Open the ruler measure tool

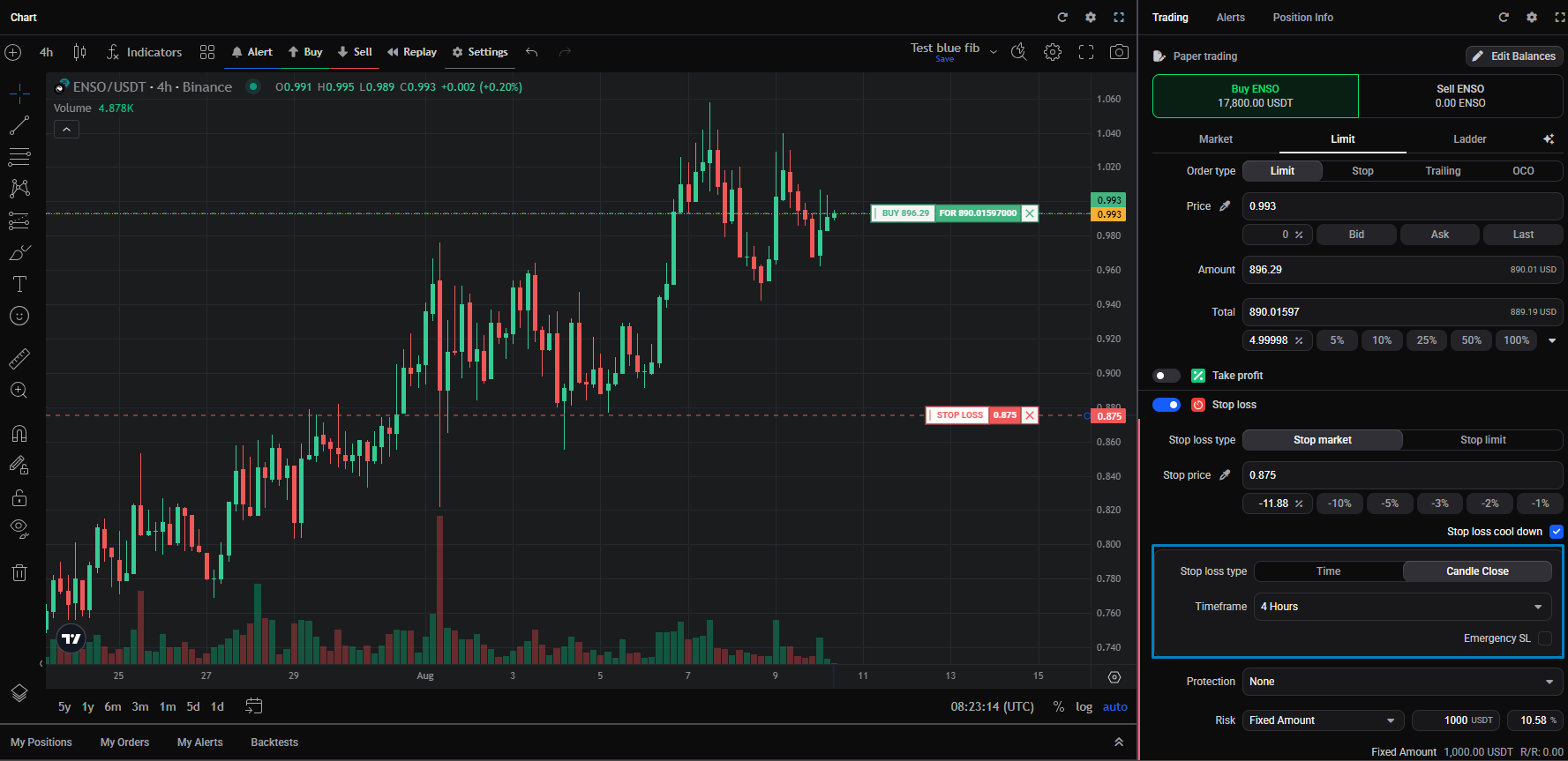(19, 358)
